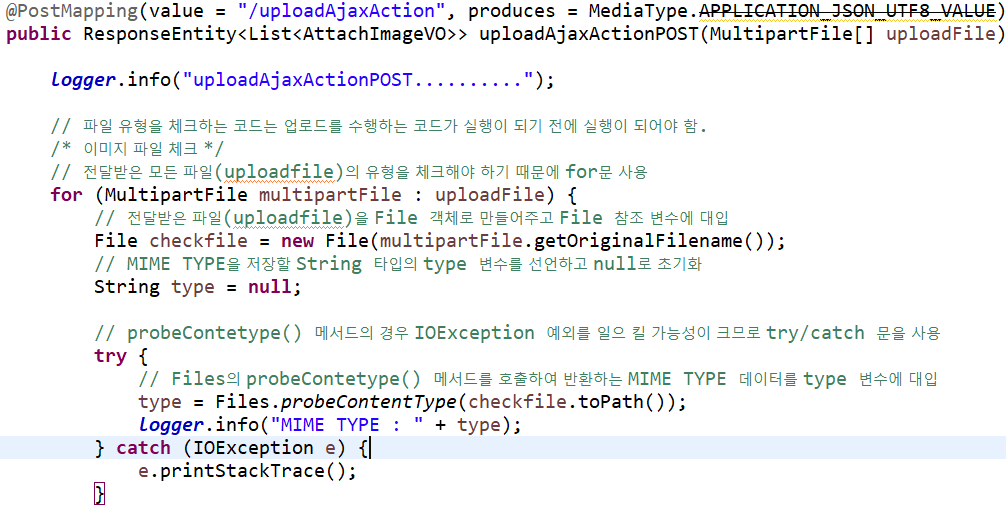The width and height of the screenshot is (1006, 512).
Task: Click the highlighted closing brace after printStackTrace
Action: [99, 494]
